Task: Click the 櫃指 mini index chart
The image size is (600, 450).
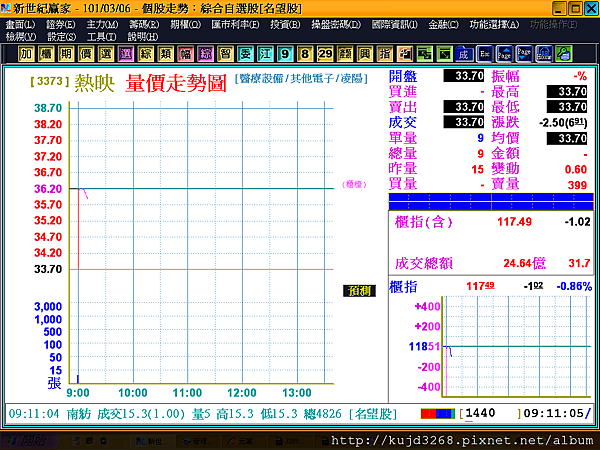Action: pyautogui.click(x=517, y=346)
